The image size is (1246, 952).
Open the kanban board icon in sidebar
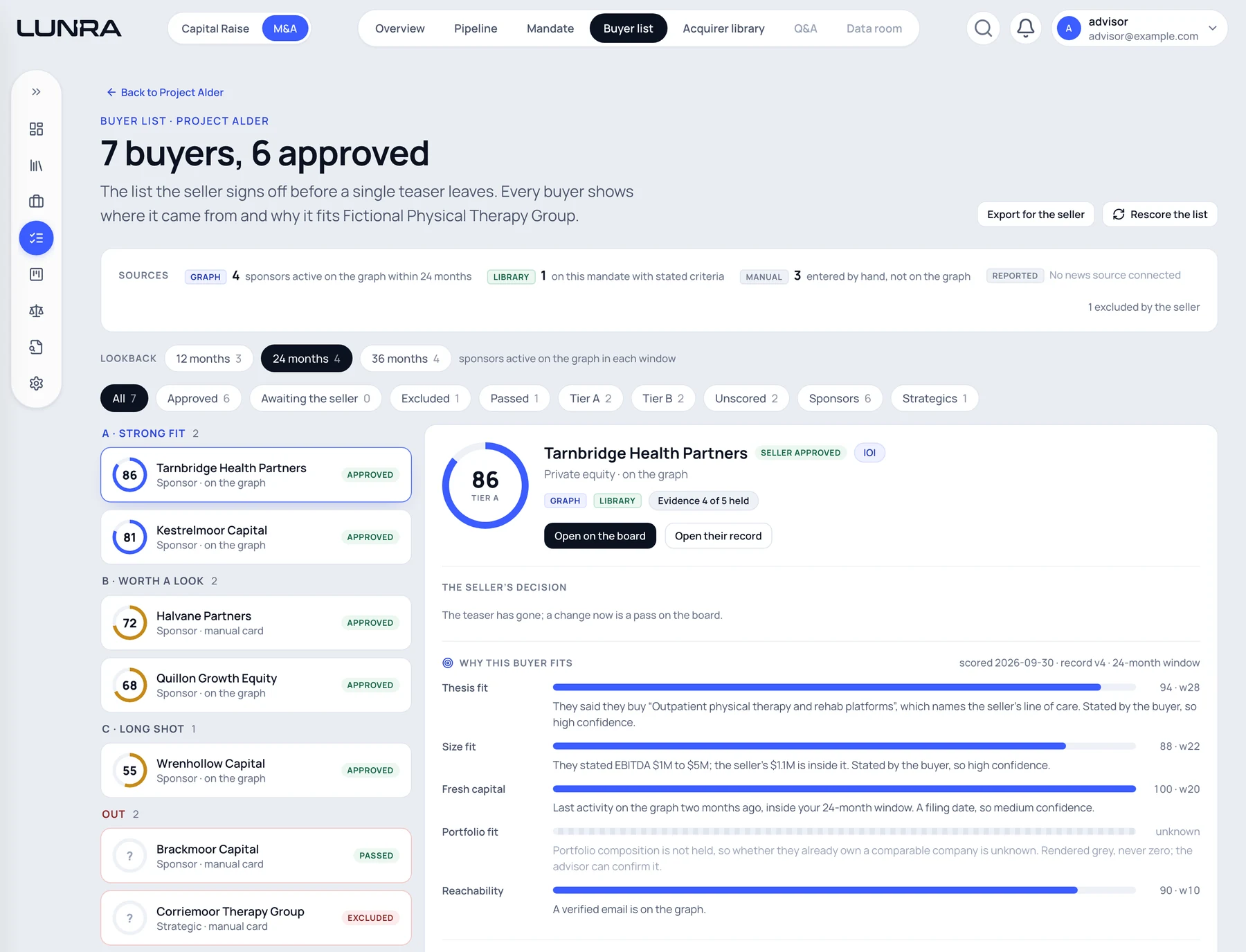36,274
